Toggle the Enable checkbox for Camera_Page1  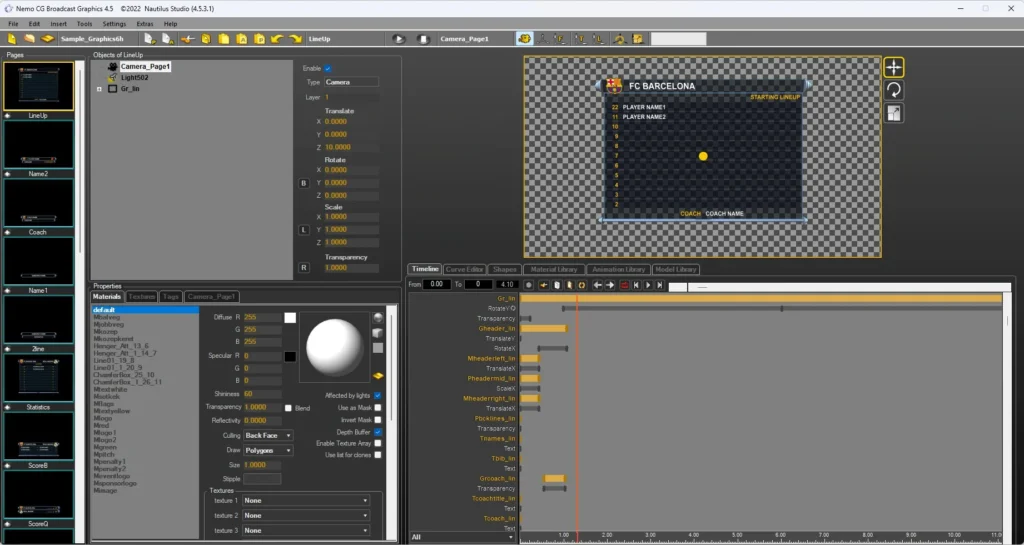pyautogui.click(x=328, y=69)
